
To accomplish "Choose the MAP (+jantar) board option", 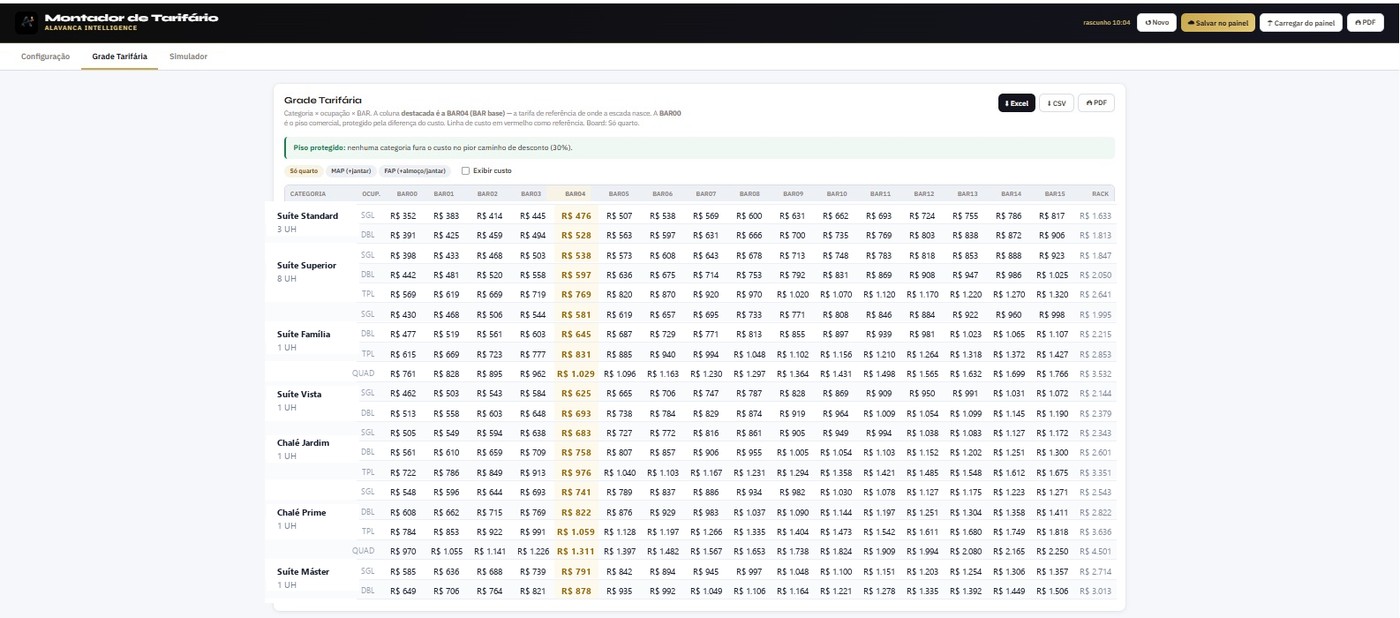I will tap(351, 171).
